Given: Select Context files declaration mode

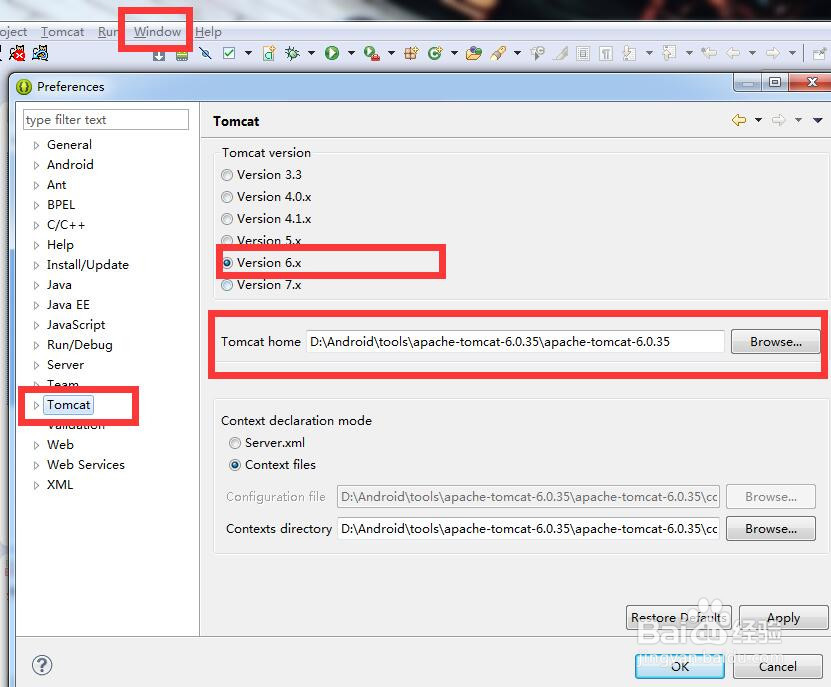Looking at the screenshot, I should (235, 465).
